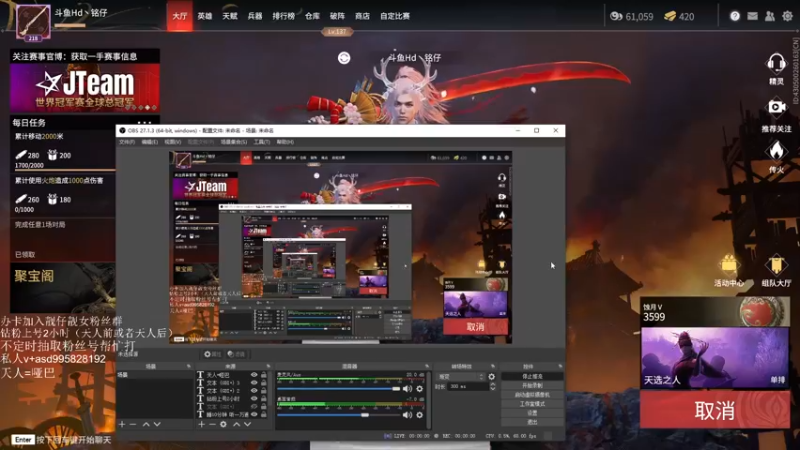Open the friends list icon

click(x=769, y=16)
